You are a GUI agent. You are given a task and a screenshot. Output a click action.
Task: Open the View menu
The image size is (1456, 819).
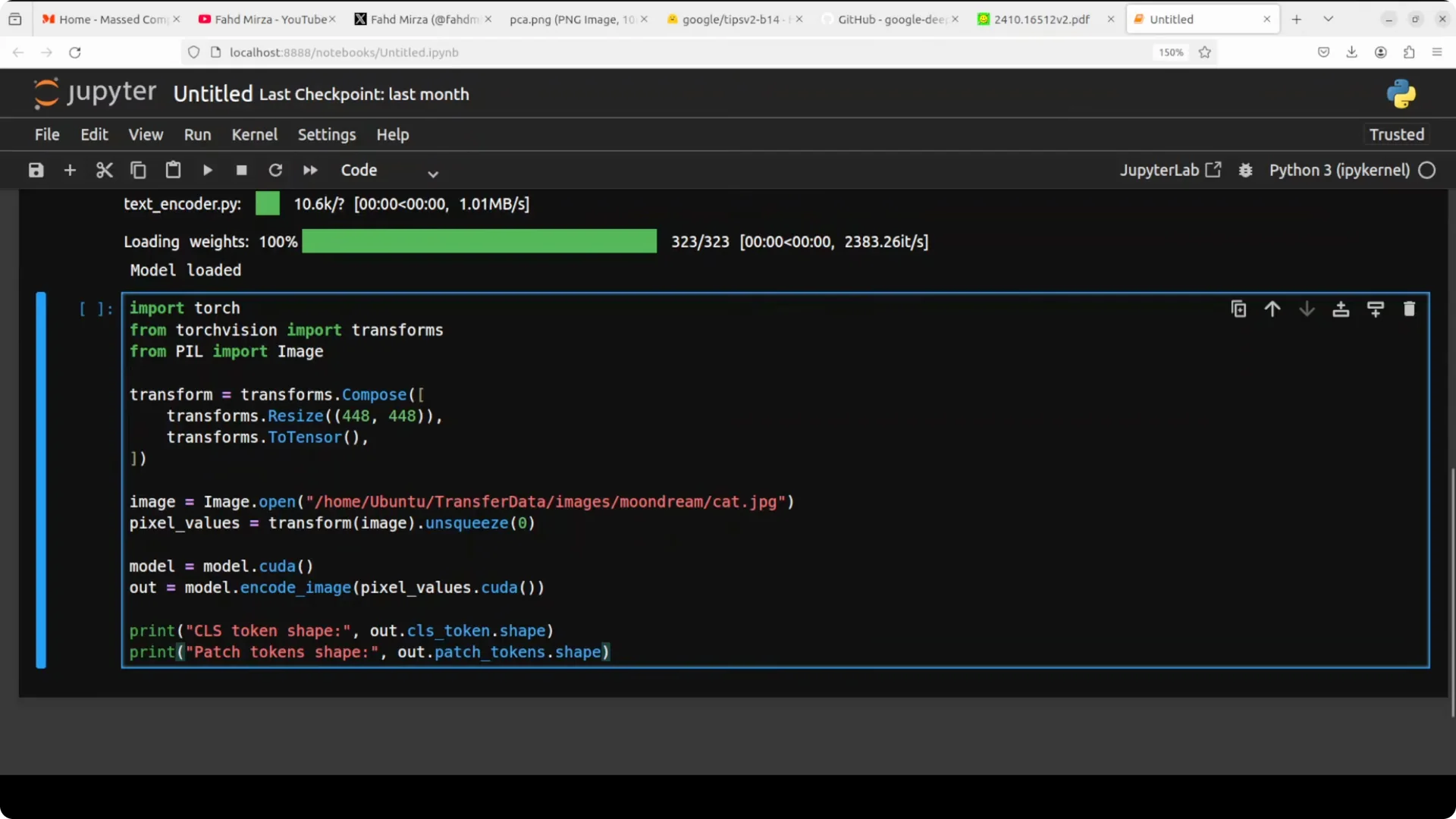146,134
